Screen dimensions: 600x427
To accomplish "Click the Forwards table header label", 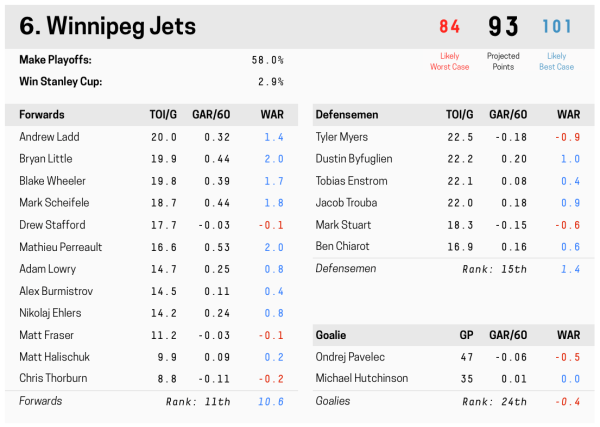I will (43, 114).
